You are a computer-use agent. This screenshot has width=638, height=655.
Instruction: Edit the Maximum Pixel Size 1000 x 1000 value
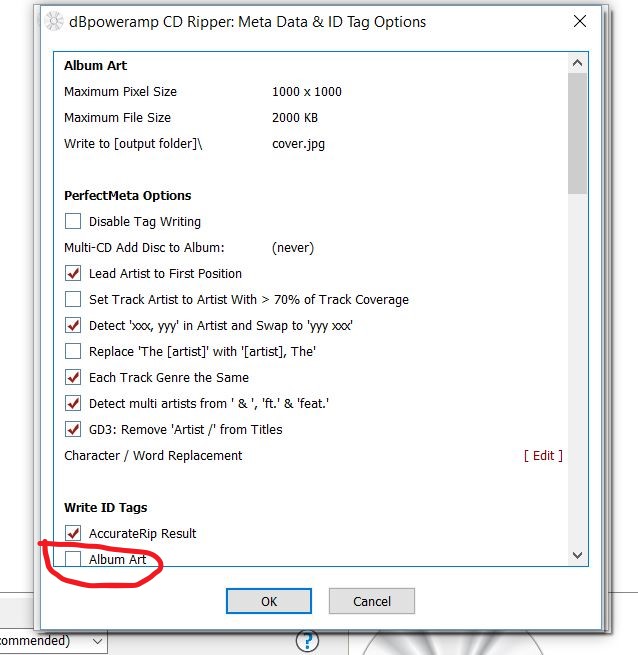(x=306, y=92)
